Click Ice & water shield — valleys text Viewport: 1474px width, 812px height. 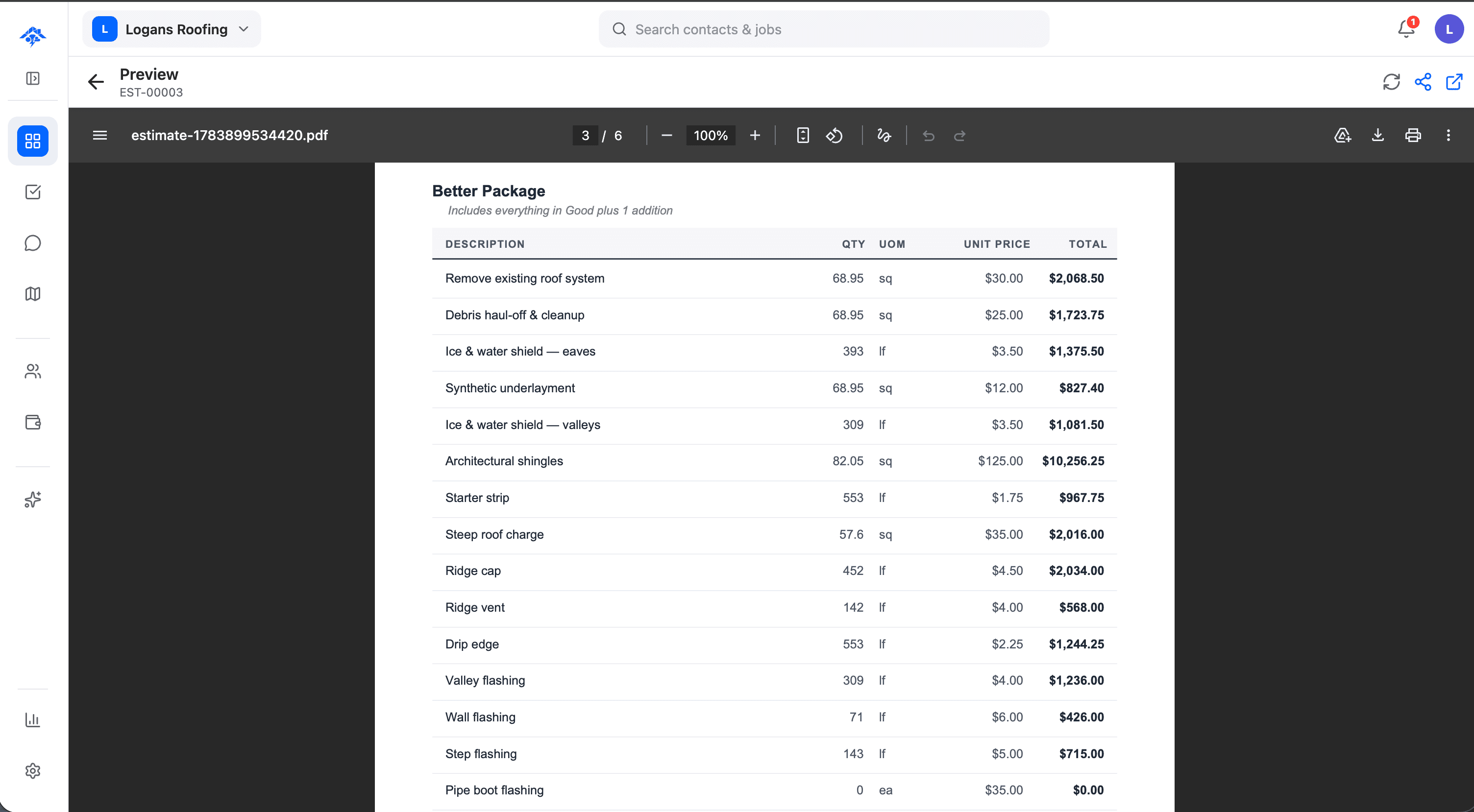(522, 425)
